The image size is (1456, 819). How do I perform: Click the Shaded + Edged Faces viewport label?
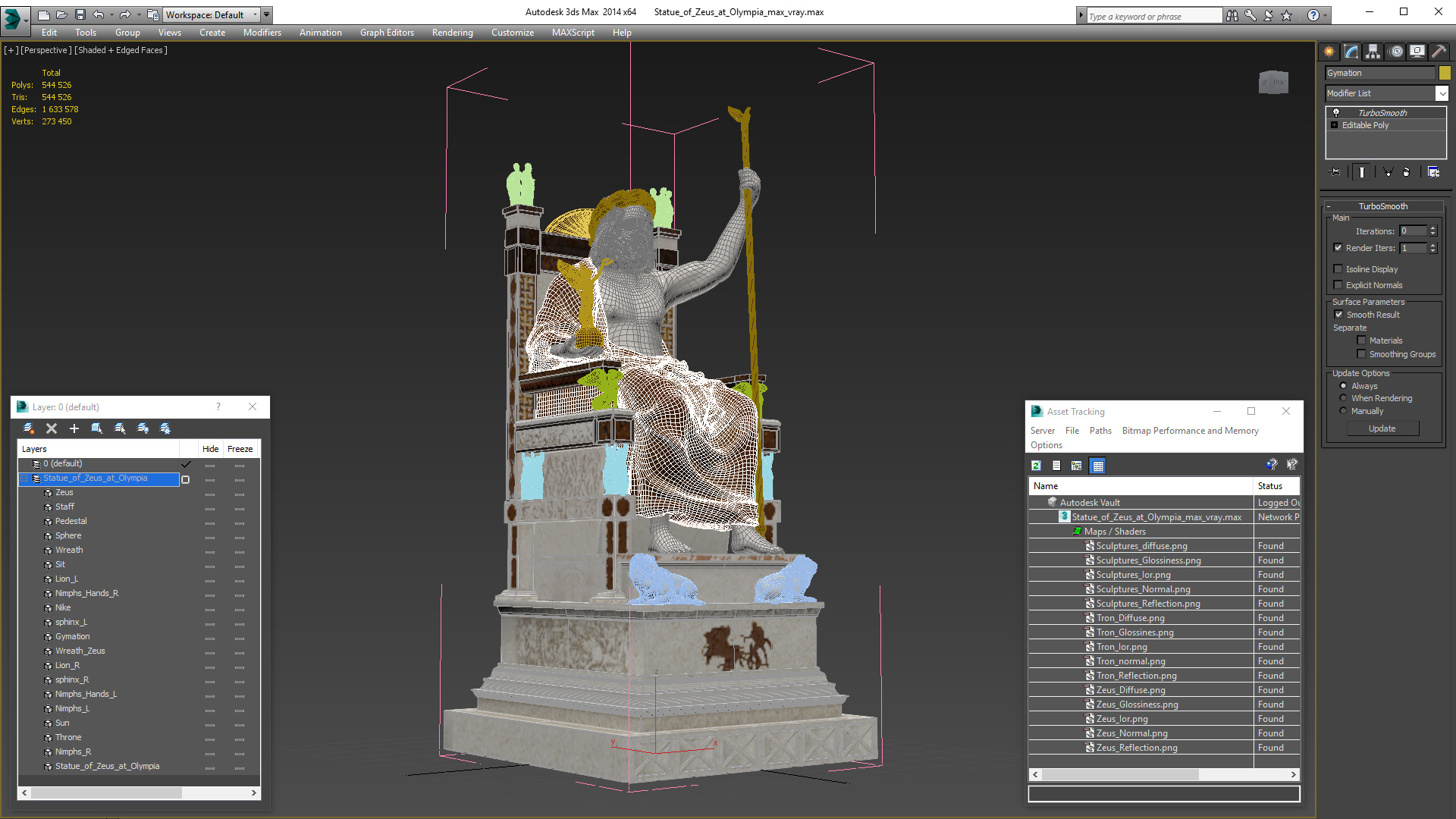pos(121,50)
